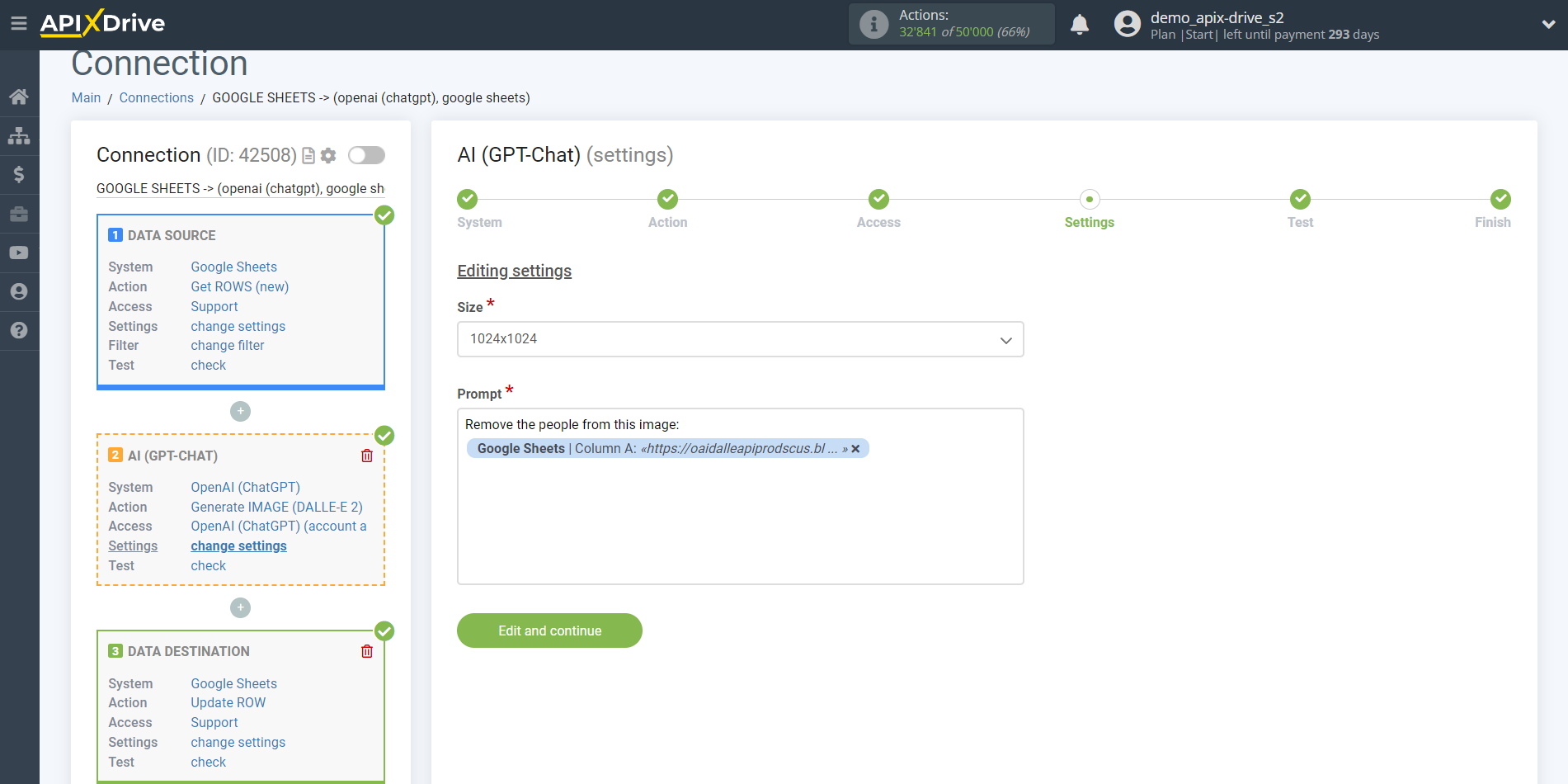
Task: Click the Actions counter panel
Action: pos(951,24)
